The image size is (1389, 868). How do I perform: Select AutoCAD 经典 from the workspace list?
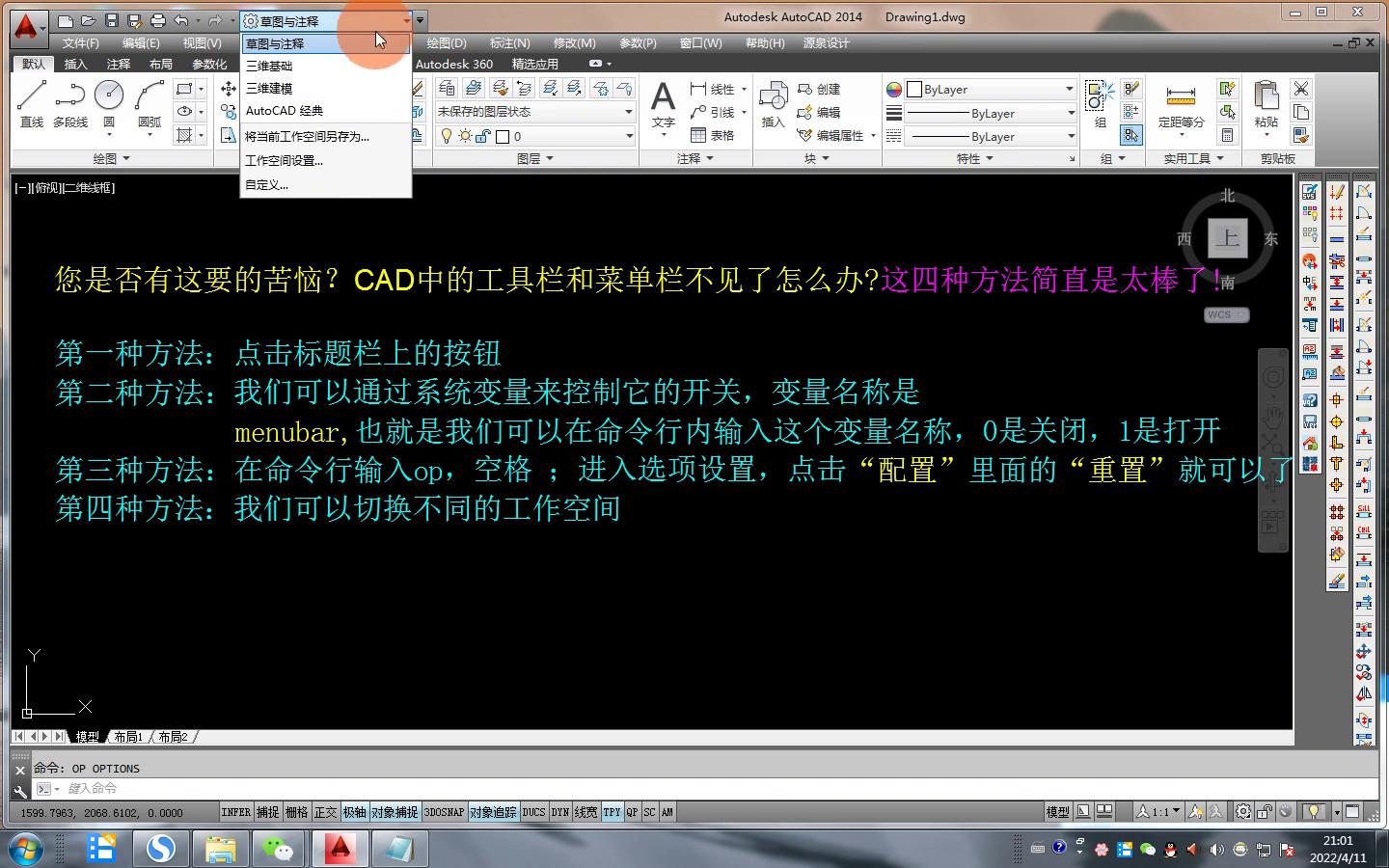(286, 110)
